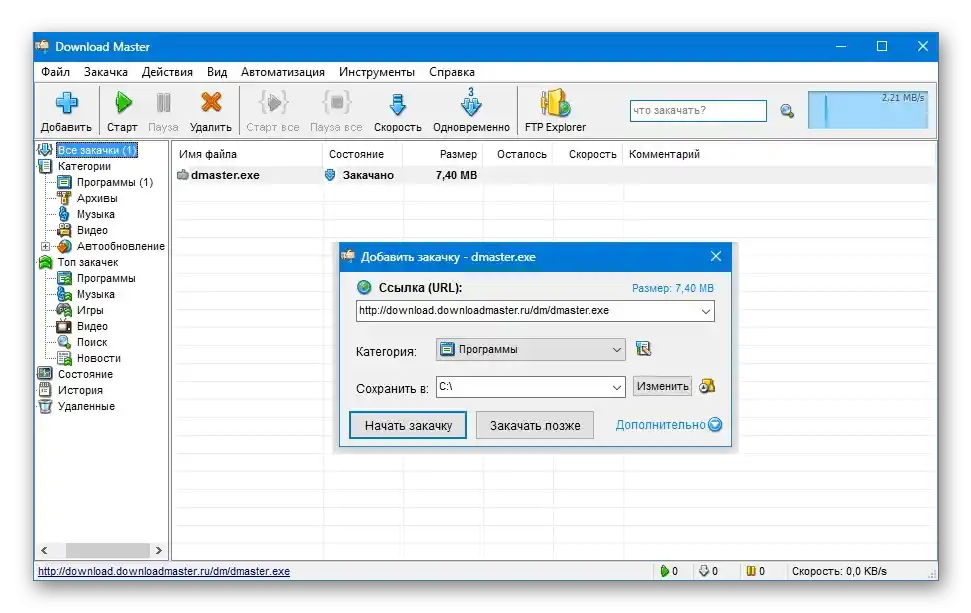Image resolution: width=971 pixels, height=613 pixels.
Task: Select Видео under Категории
Action: coord(92,230)
